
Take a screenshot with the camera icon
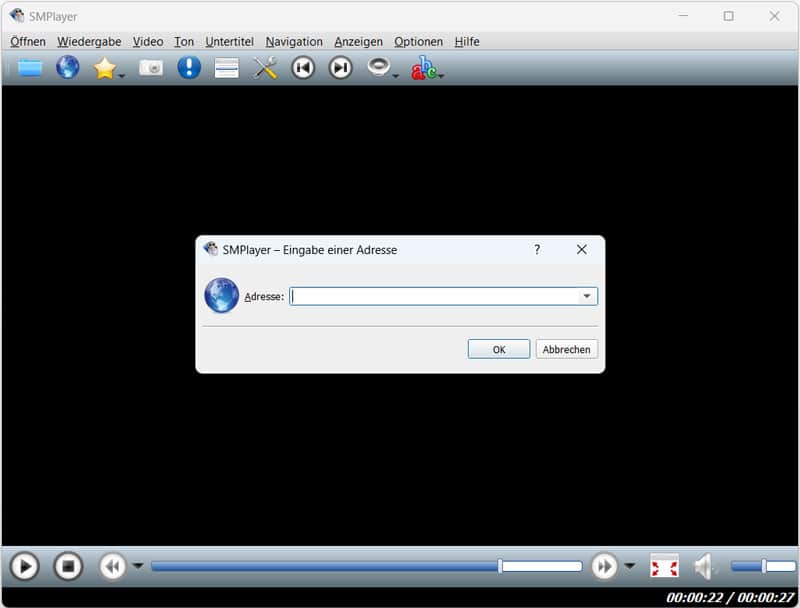click(151, 67)
